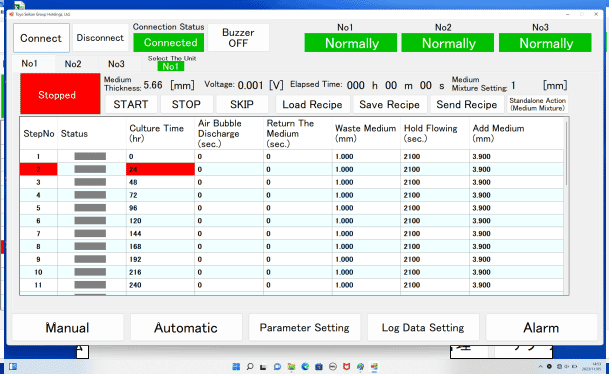Click the Culture Time (hr) column header

160,134
